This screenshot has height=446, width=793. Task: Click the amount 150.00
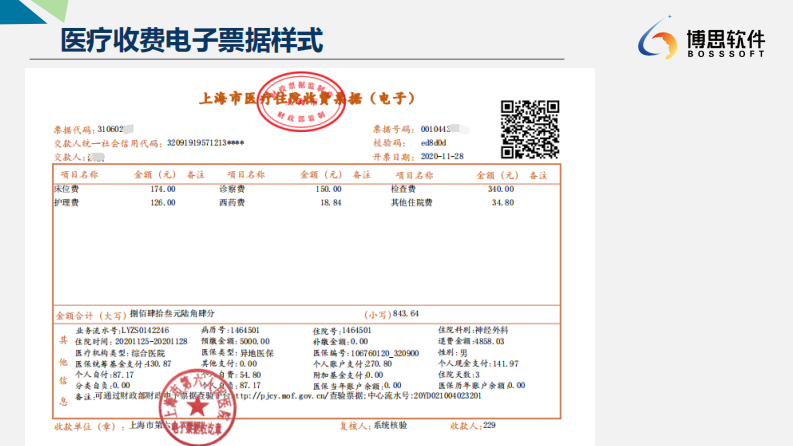tap(329, 189)
